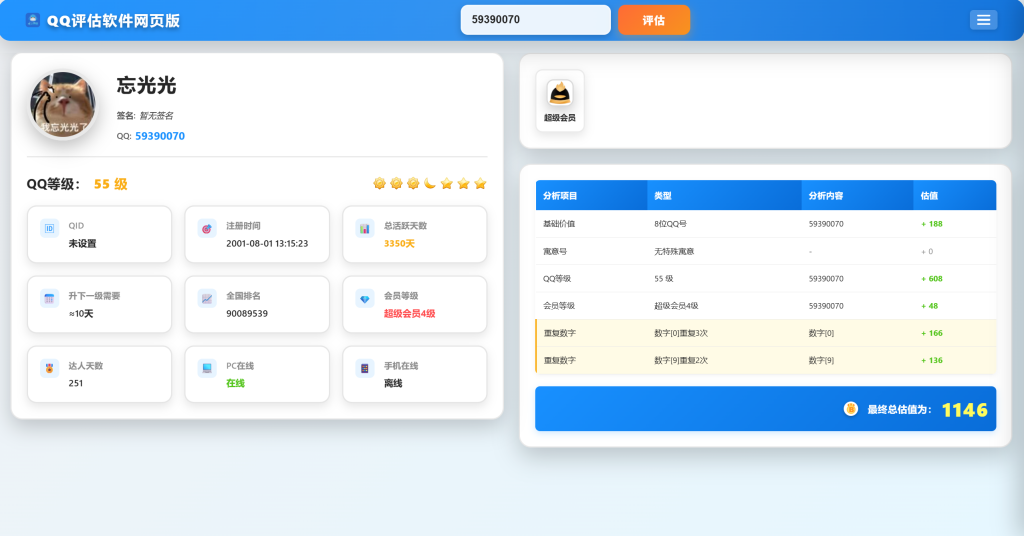Image resolution: width=1024 pixels, height=536 pixels.
Task: Click the + 136 valuation value
Action: coord(931,360)
